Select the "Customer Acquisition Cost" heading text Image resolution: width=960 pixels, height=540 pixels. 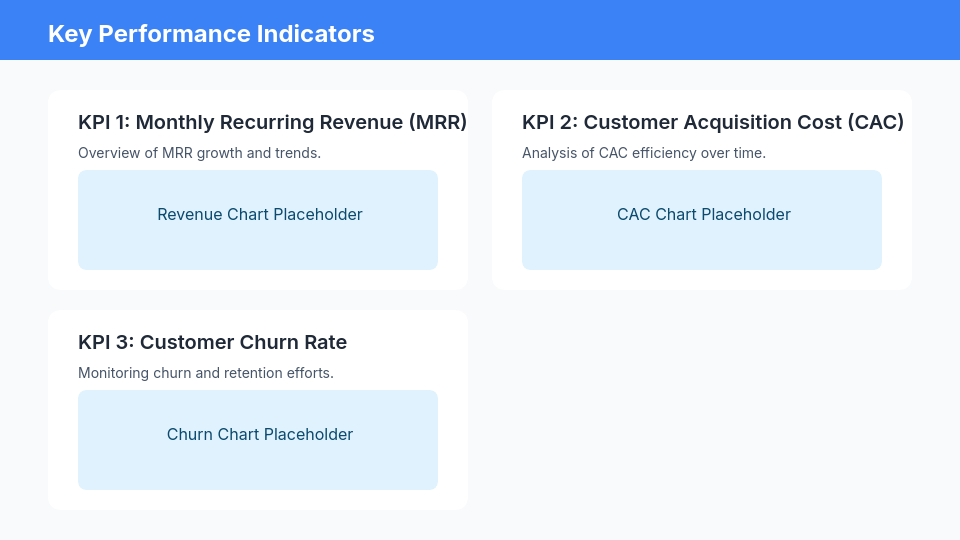pyautogui.click(x=712, y=123)
